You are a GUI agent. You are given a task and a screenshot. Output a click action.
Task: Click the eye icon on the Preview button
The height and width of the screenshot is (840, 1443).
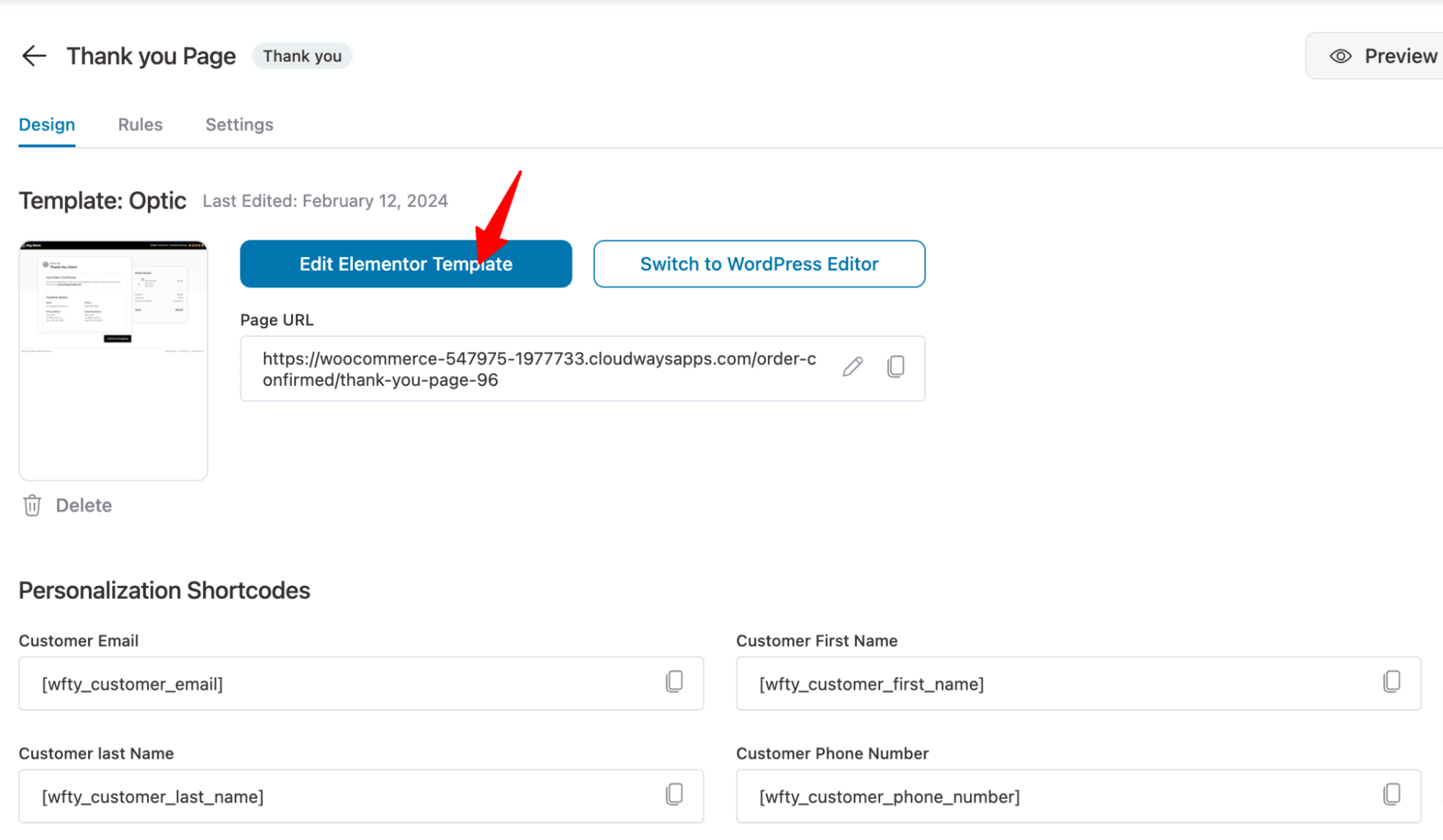tap(1340, 56)
